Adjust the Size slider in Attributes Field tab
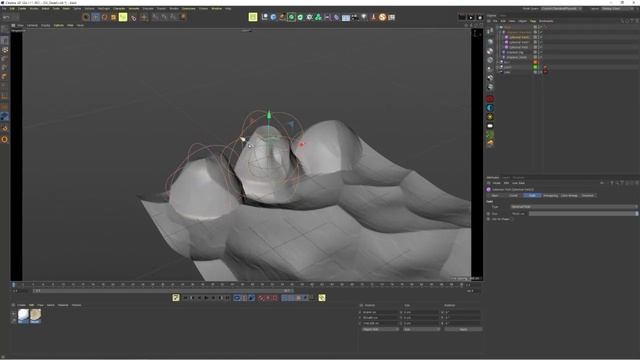The width and height of the screenshot is (640, 360). click(583, 213)
